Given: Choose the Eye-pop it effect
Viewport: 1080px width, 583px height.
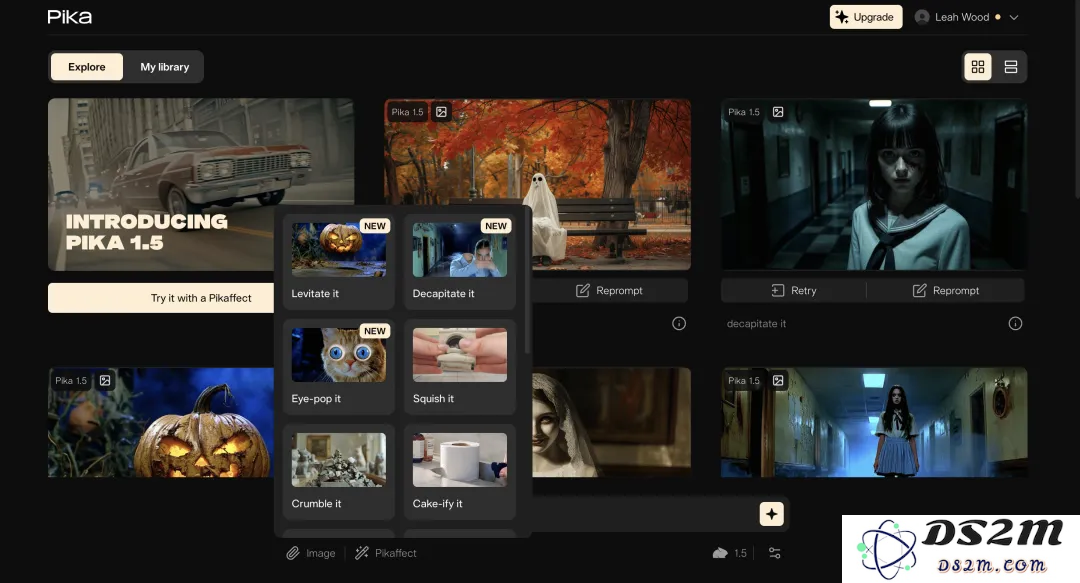Looking at the screenshot, I should (x=338, y=367).
